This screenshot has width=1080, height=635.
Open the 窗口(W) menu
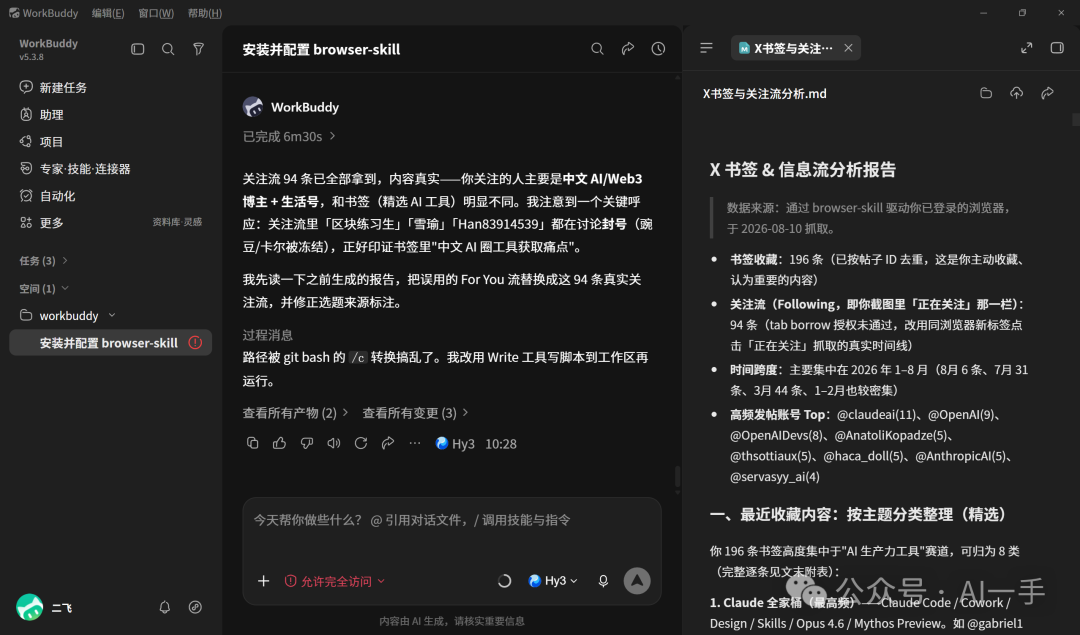(156, 13)
